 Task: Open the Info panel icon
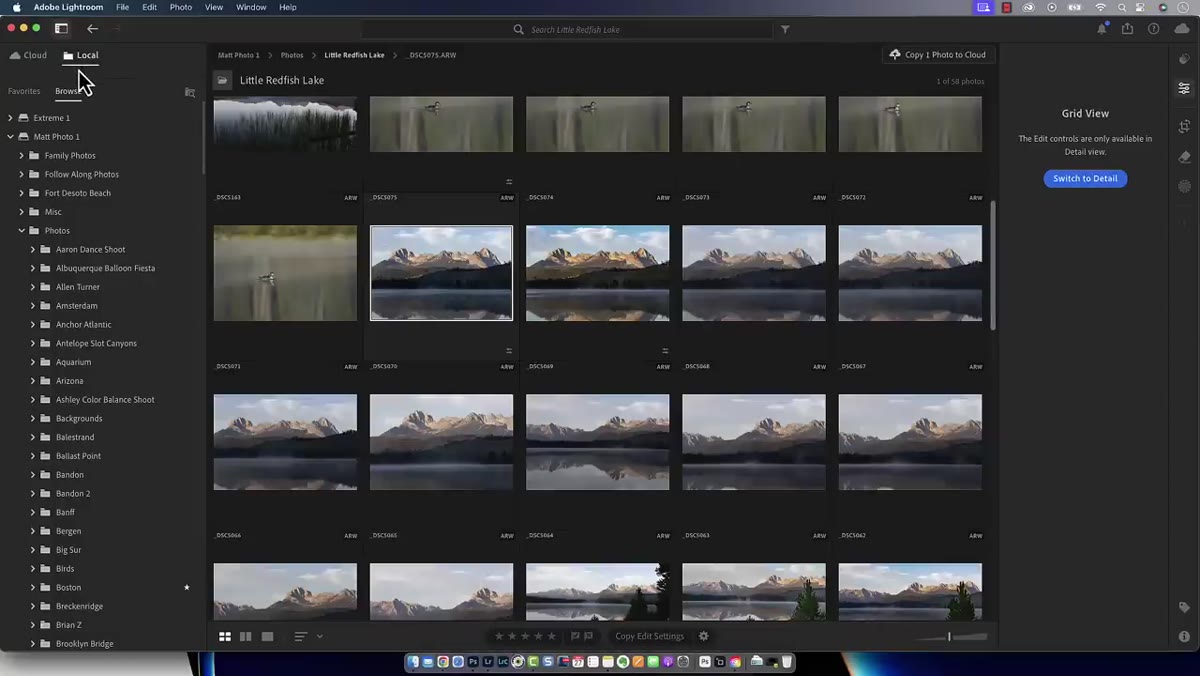[x=1184, y=636]
